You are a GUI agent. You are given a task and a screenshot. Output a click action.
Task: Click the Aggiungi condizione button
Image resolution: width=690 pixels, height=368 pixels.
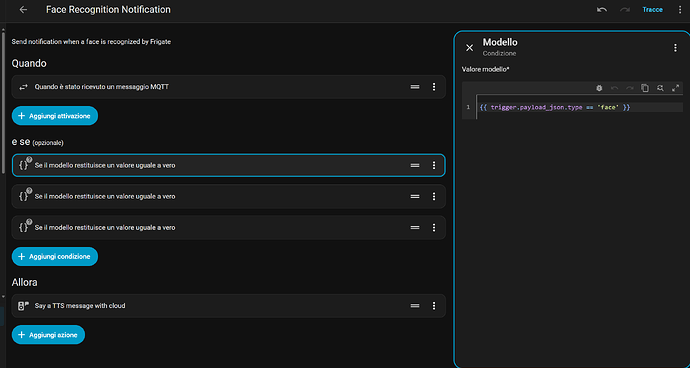[x=55, y=256]
